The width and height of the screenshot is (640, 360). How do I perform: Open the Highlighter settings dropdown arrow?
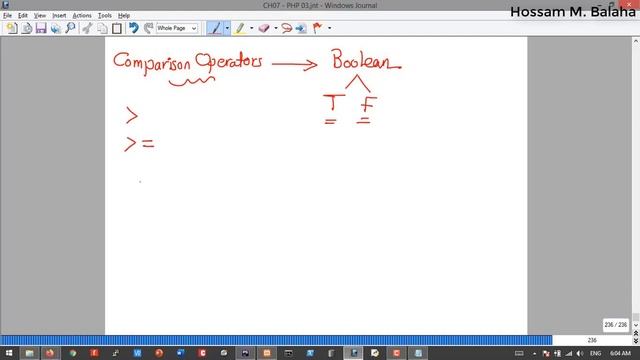click(251, 28)
